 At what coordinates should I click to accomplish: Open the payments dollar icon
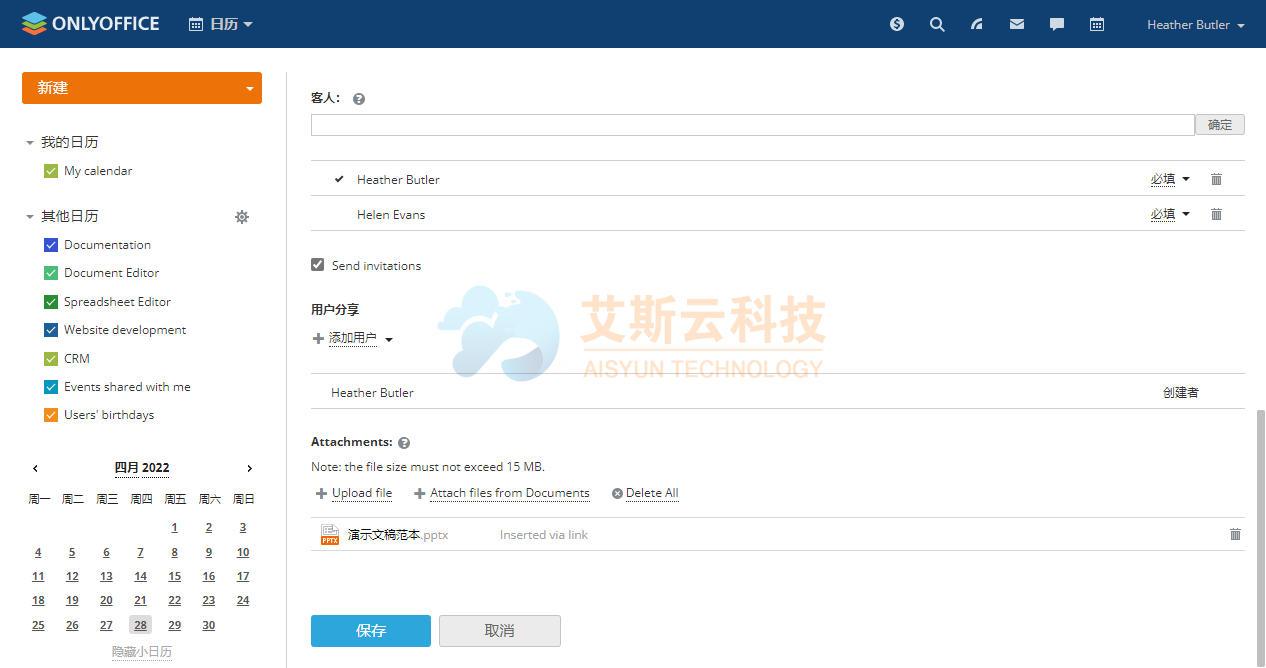[897, 24]
